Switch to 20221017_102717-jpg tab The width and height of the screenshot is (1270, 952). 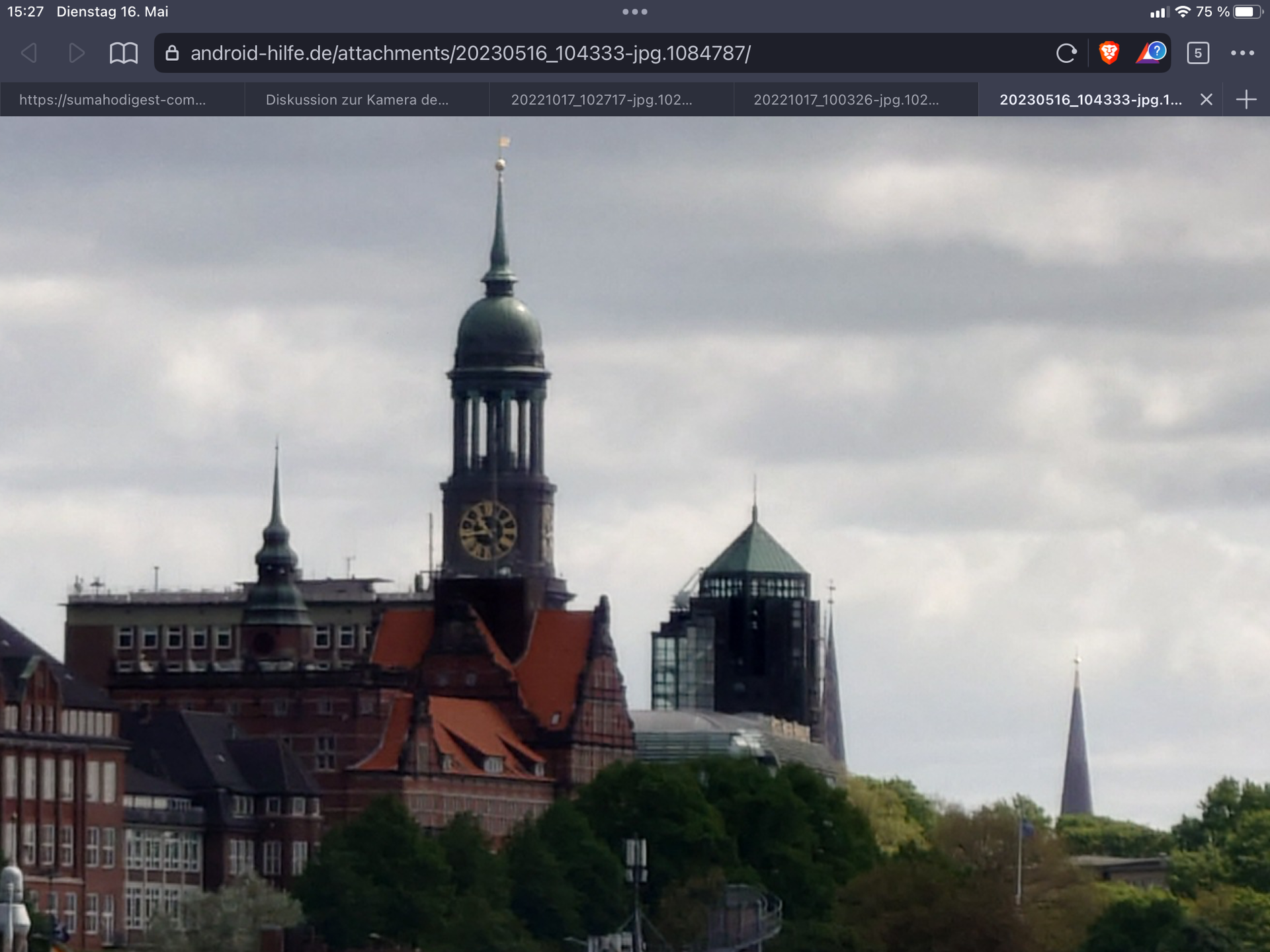(601, 100)
